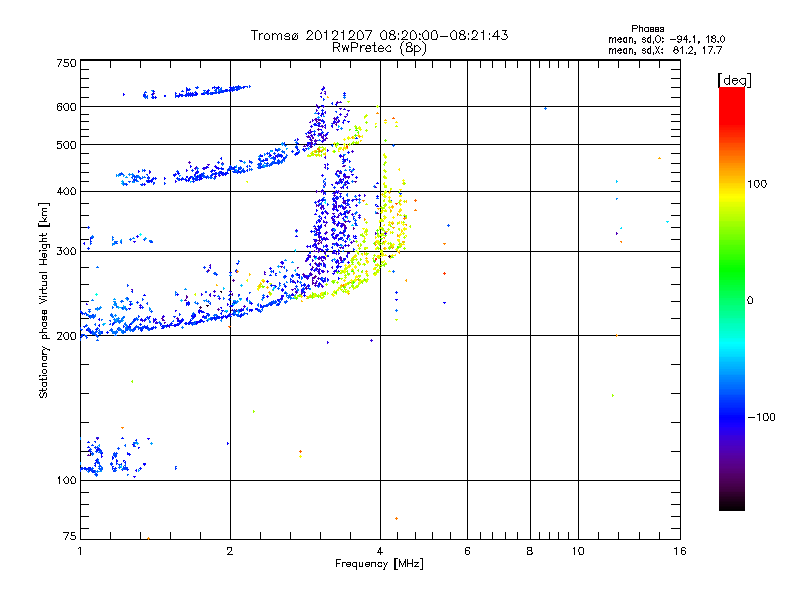The width and height of the screenshot is (800, 600).
Task: Click the x-axis label 'Frequency [MHz]'
Action: (x=379, y=564)
